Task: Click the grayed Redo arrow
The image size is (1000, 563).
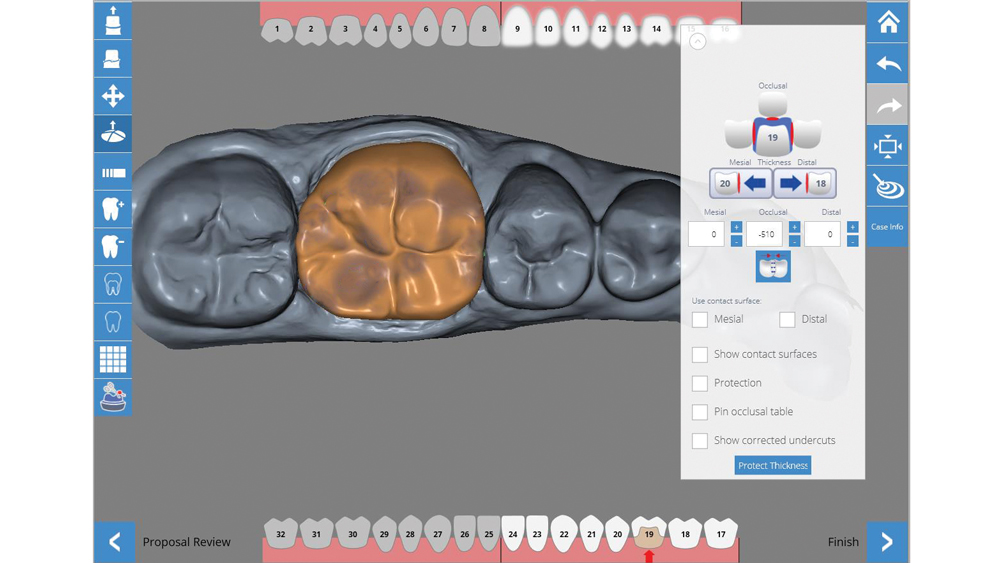Action: (x=887, y=105)
